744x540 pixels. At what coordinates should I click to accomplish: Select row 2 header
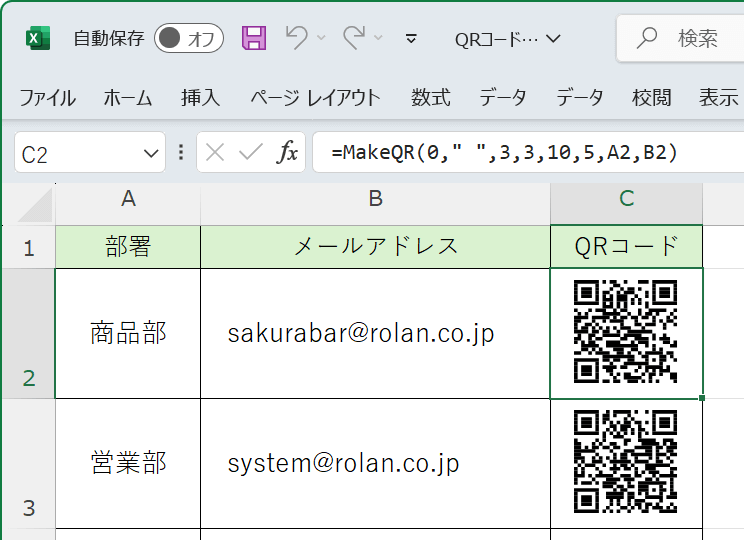click(29, 333)
